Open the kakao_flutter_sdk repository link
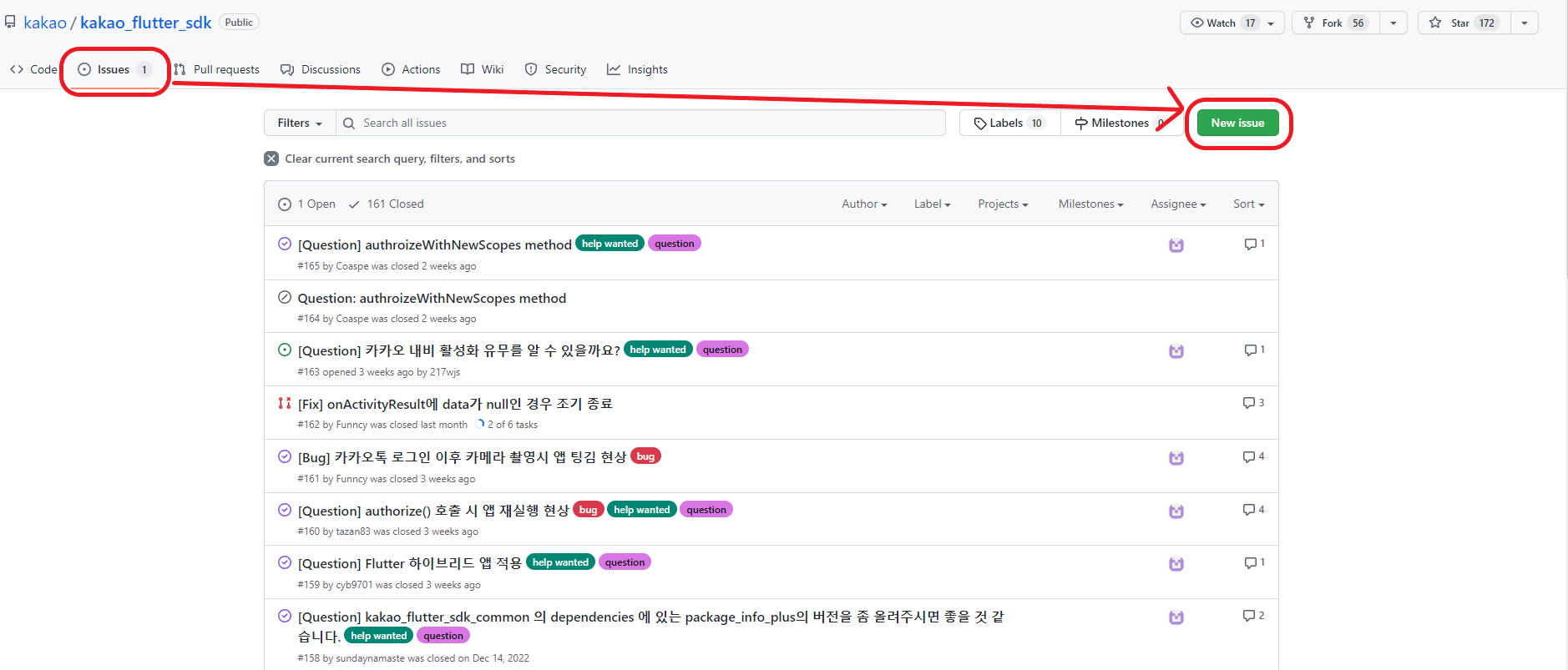The image size is (1568, 670). 146,23
